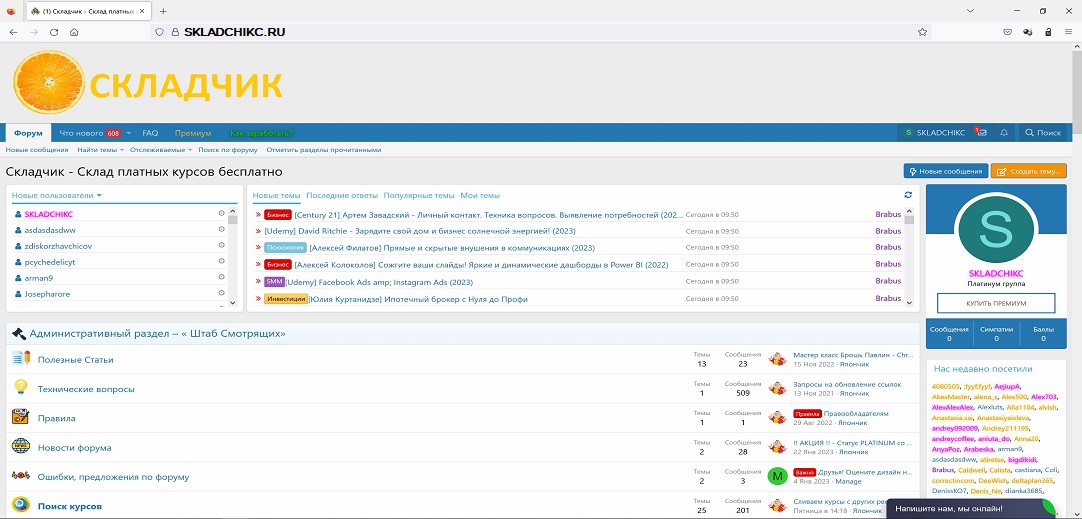Open a new browser tab
Image resolution: width=1082 pixels, height=519 pixels.
coord(163,11)
